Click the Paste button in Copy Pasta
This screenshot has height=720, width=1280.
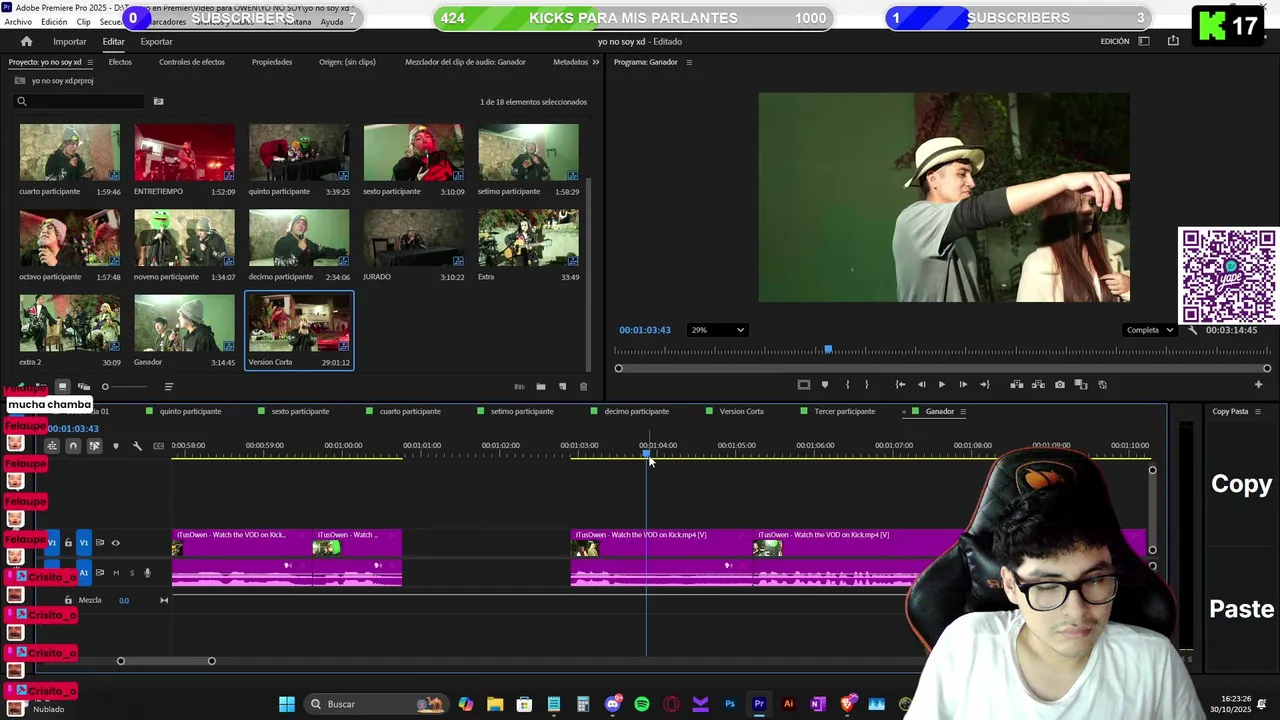click(1241, 609)
